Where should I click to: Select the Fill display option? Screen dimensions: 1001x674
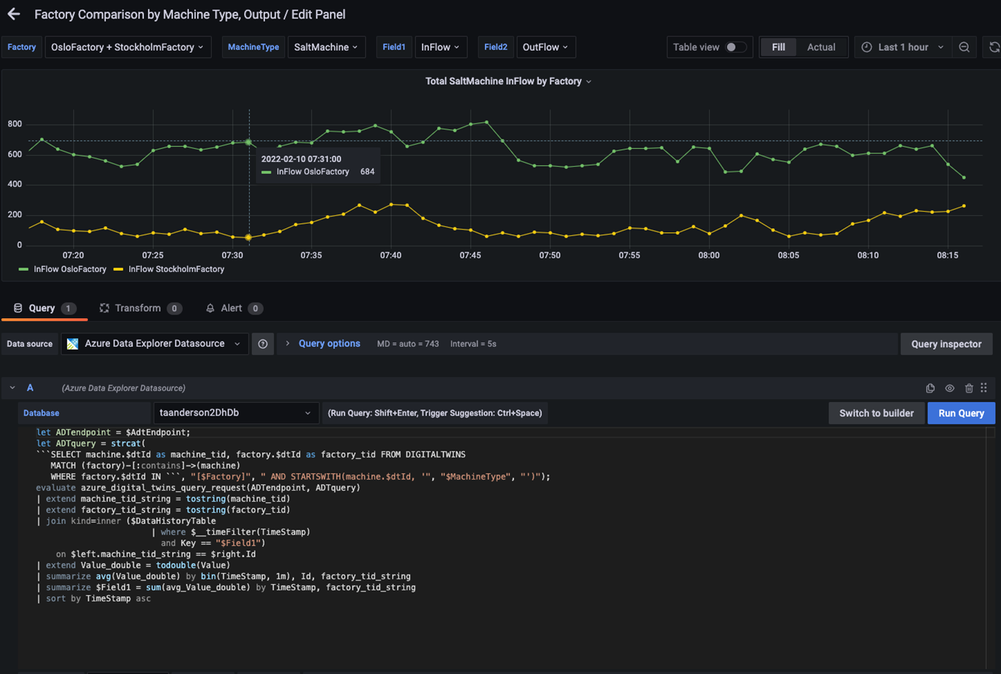coord(778,47)
